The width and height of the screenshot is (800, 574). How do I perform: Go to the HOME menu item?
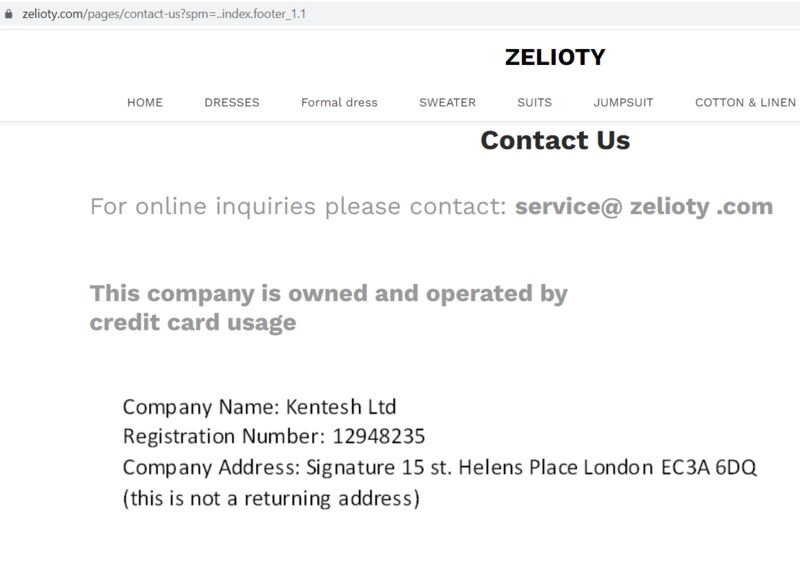[x=145, y=103]
